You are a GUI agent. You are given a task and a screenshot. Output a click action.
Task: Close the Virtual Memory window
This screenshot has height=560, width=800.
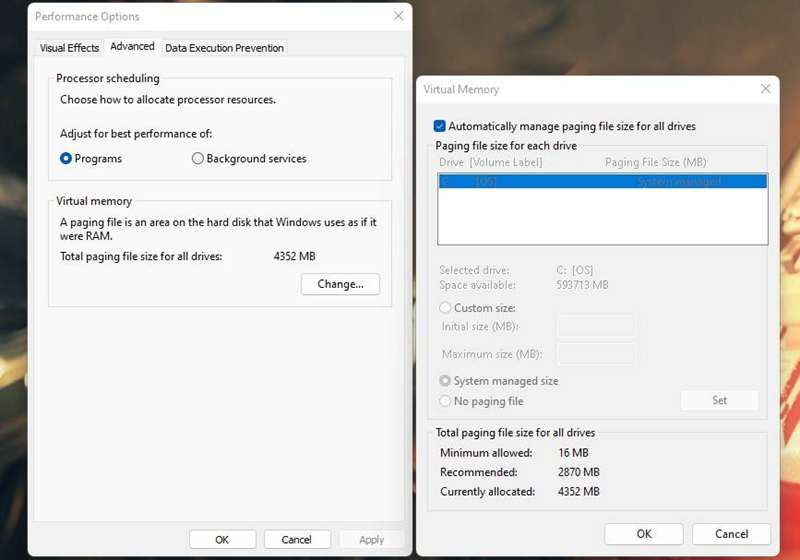click(765, 89)
